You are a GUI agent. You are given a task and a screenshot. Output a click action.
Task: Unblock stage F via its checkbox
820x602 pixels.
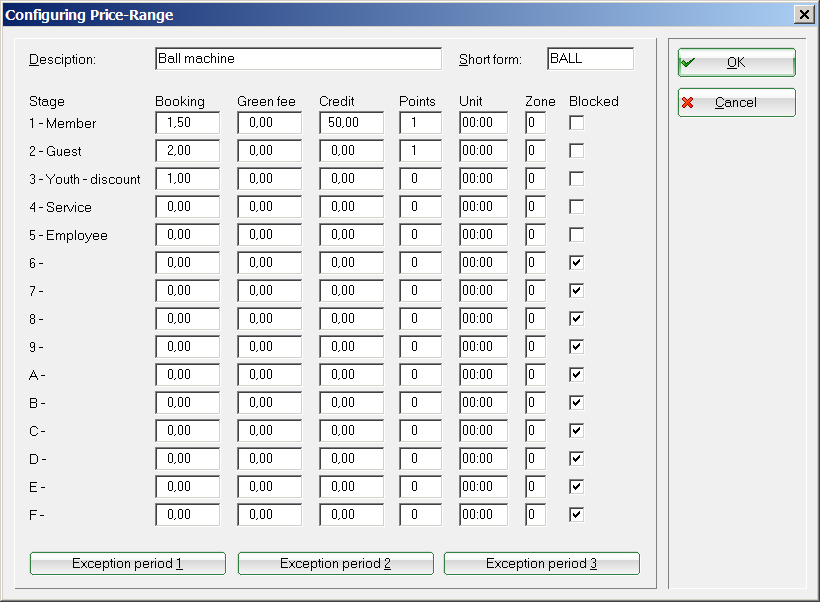coord(576,515)
